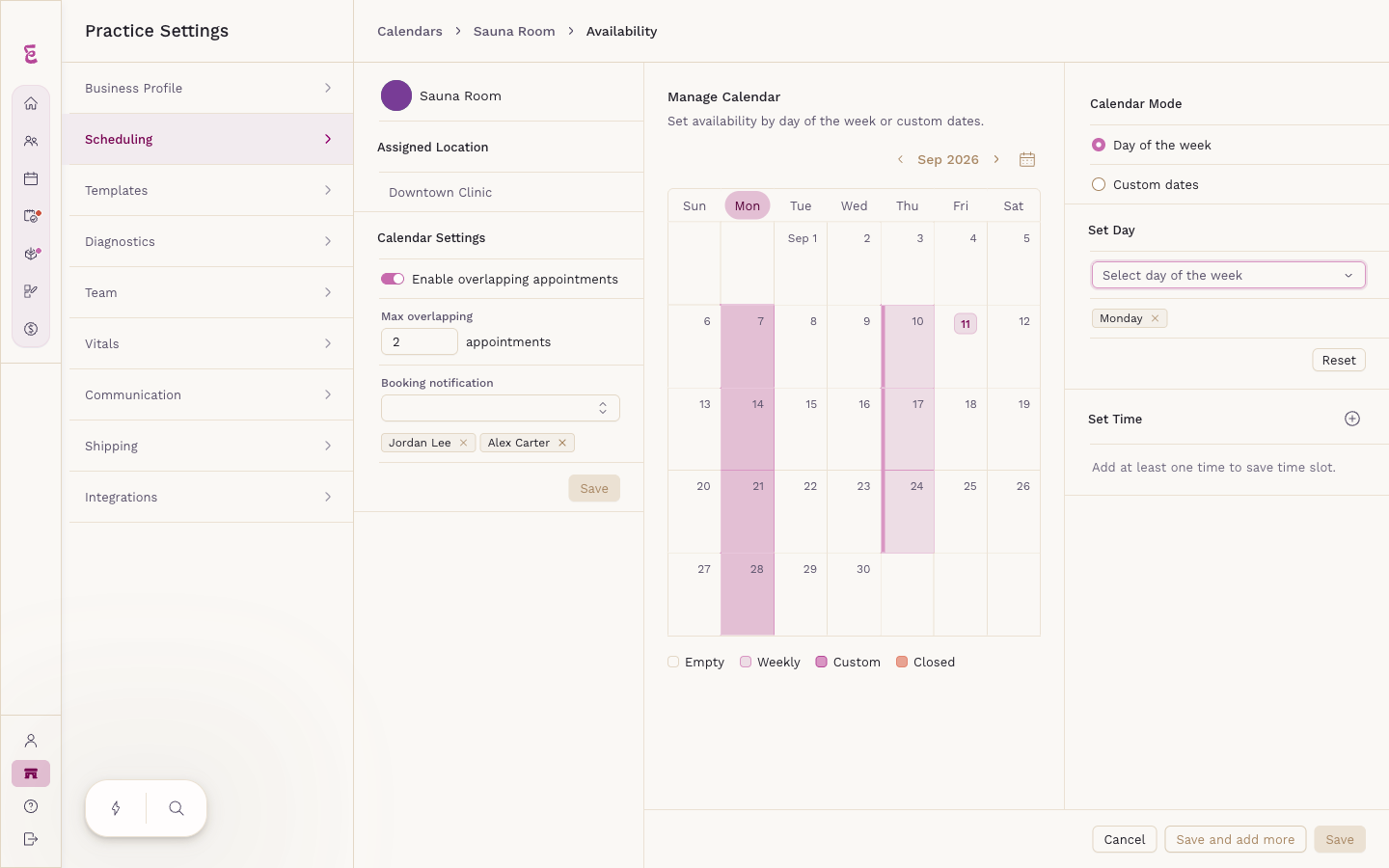This screenshot has height=868, width=1389.
Task: Remove the Alex Carter tag
Action: (x=562, y=443)
